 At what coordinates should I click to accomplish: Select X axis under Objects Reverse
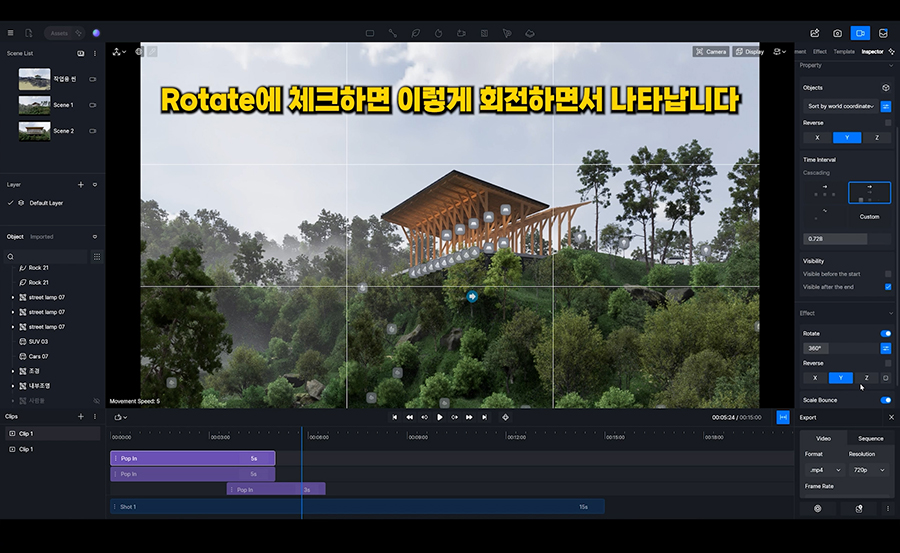click(x=817, y=138)
